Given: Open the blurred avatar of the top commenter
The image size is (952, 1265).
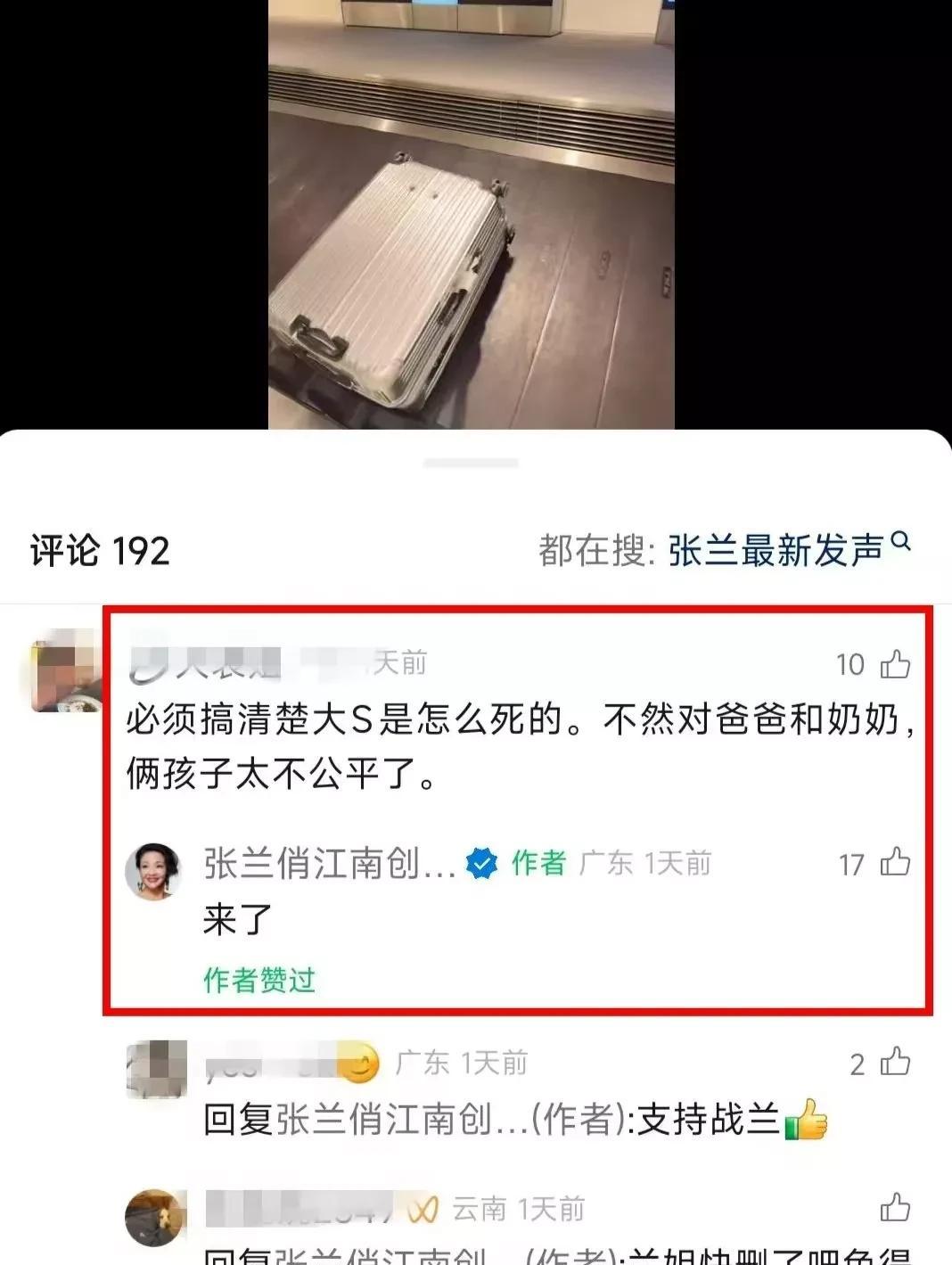Looking at the screenshot, I should click(62, 670).
